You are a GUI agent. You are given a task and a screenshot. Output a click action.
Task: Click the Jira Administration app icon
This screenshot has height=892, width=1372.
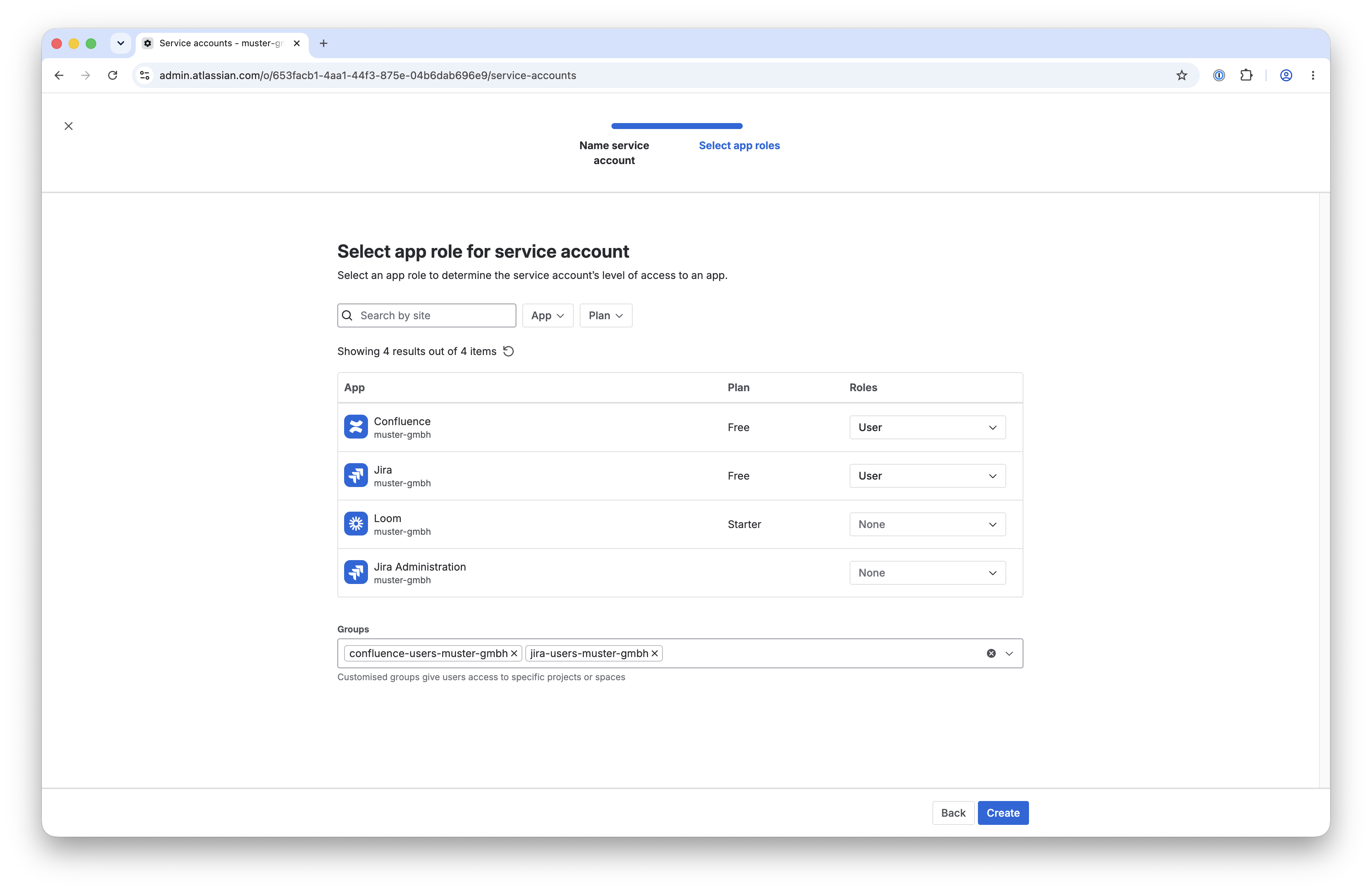click(x=356, y=572)
